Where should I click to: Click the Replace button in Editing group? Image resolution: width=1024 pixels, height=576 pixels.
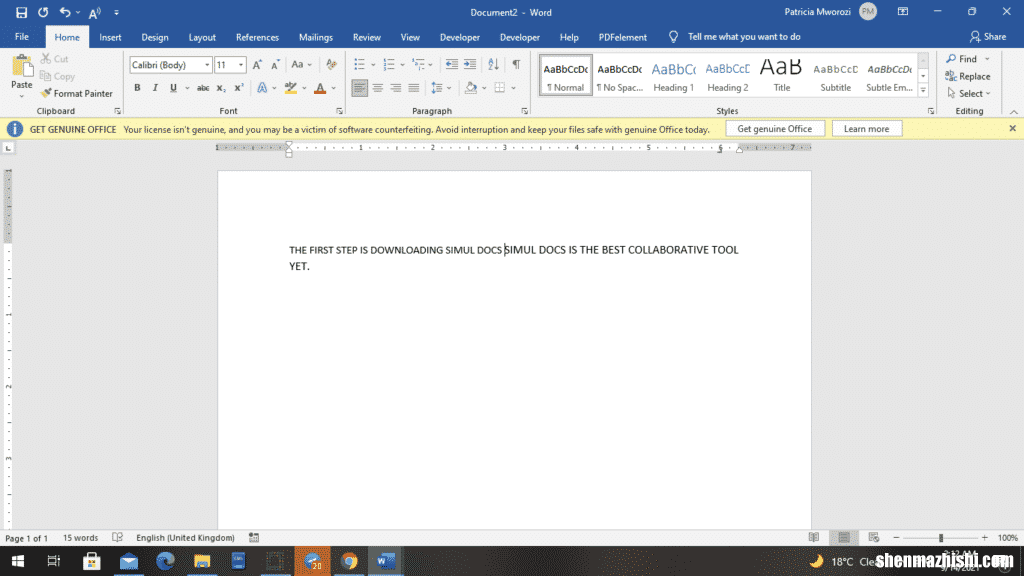tap(968, 76)
